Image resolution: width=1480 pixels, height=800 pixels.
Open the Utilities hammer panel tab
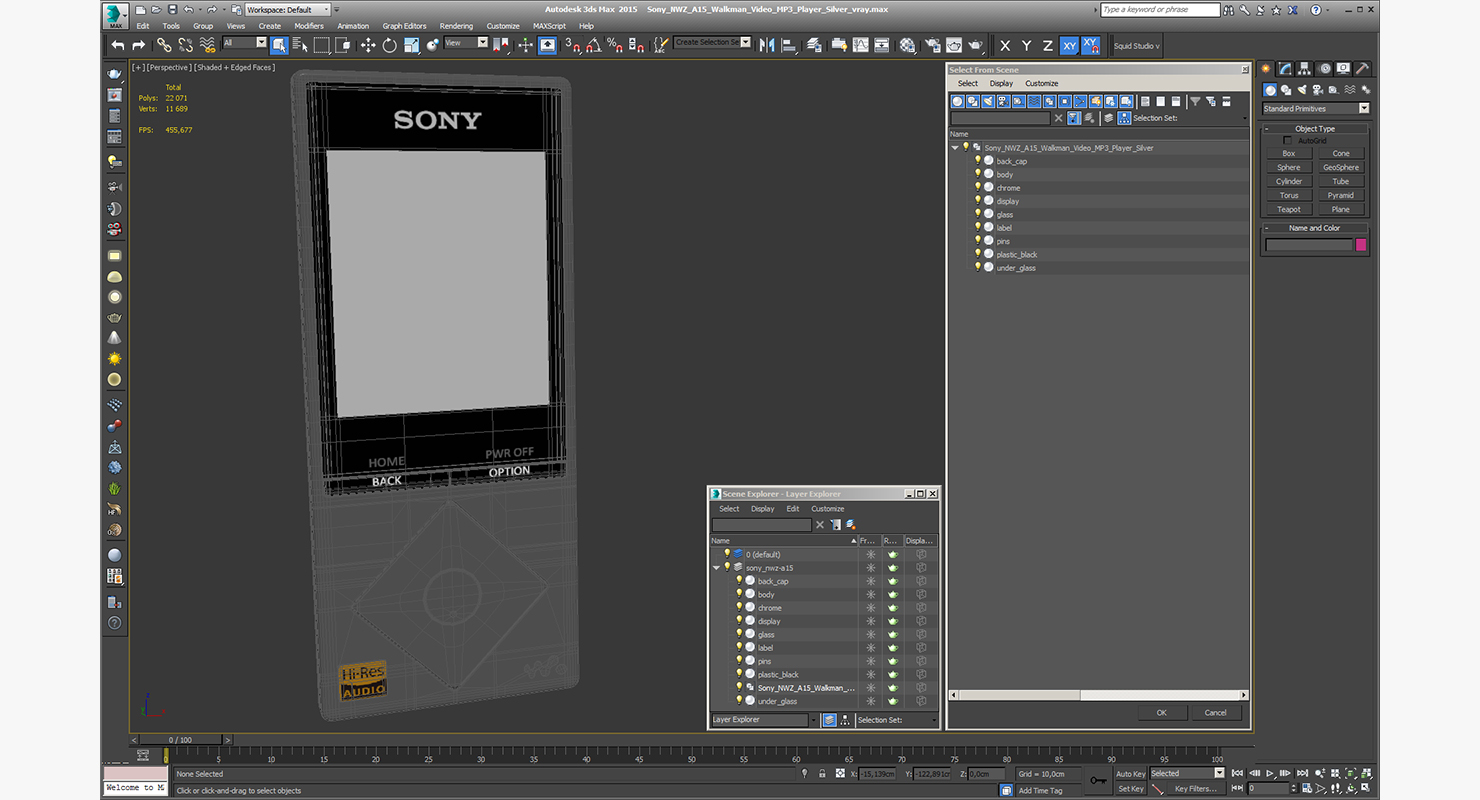(x=1362, y=69)
